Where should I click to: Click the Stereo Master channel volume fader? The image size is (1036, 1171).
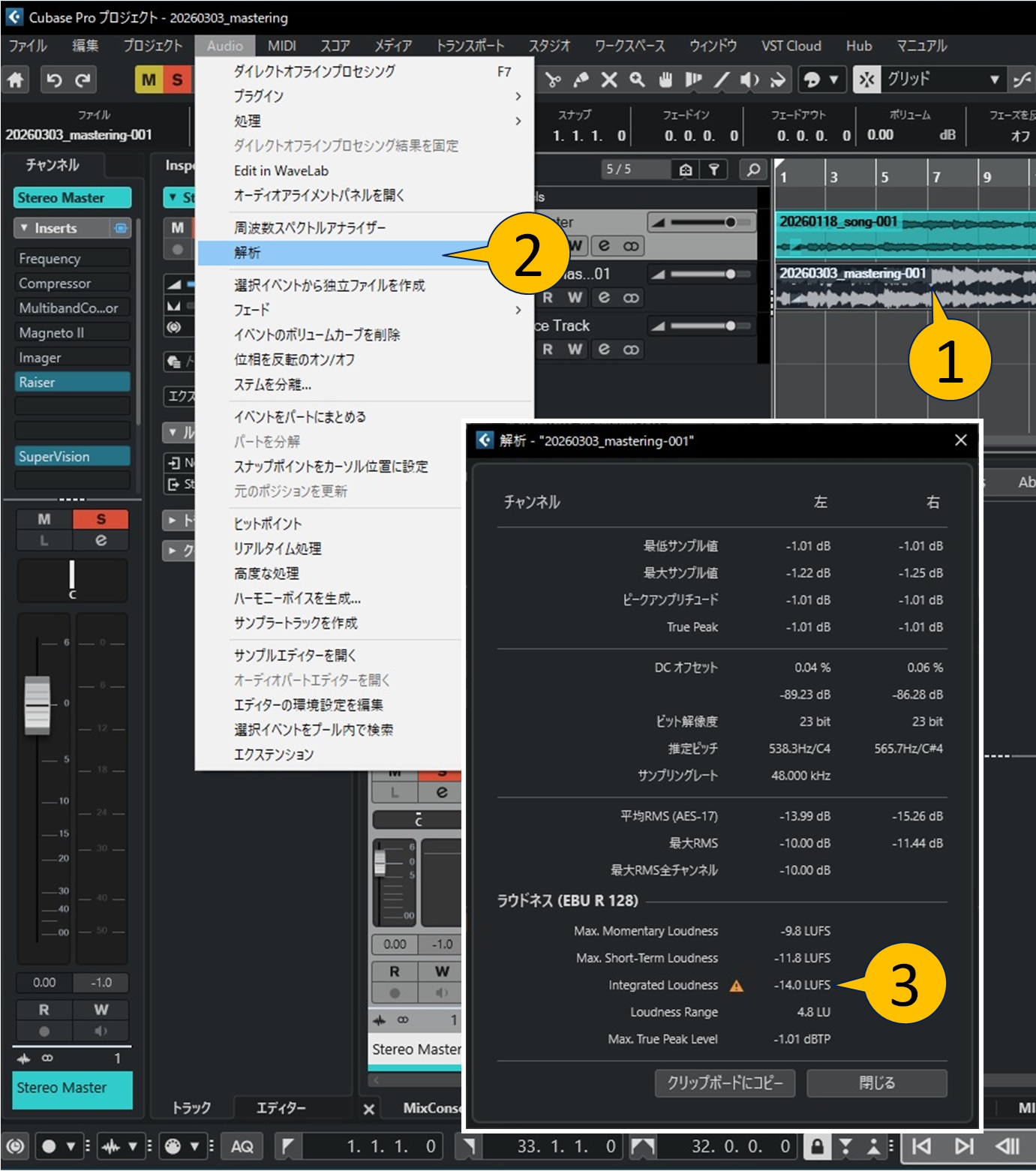click(37, 704)
